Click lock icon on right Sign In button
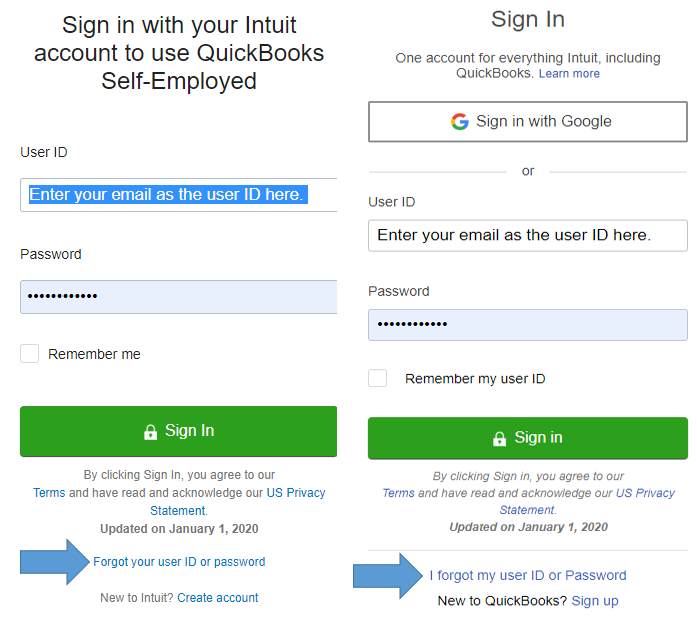The height and width of the screenshot is (622, 697). [499, 439]
